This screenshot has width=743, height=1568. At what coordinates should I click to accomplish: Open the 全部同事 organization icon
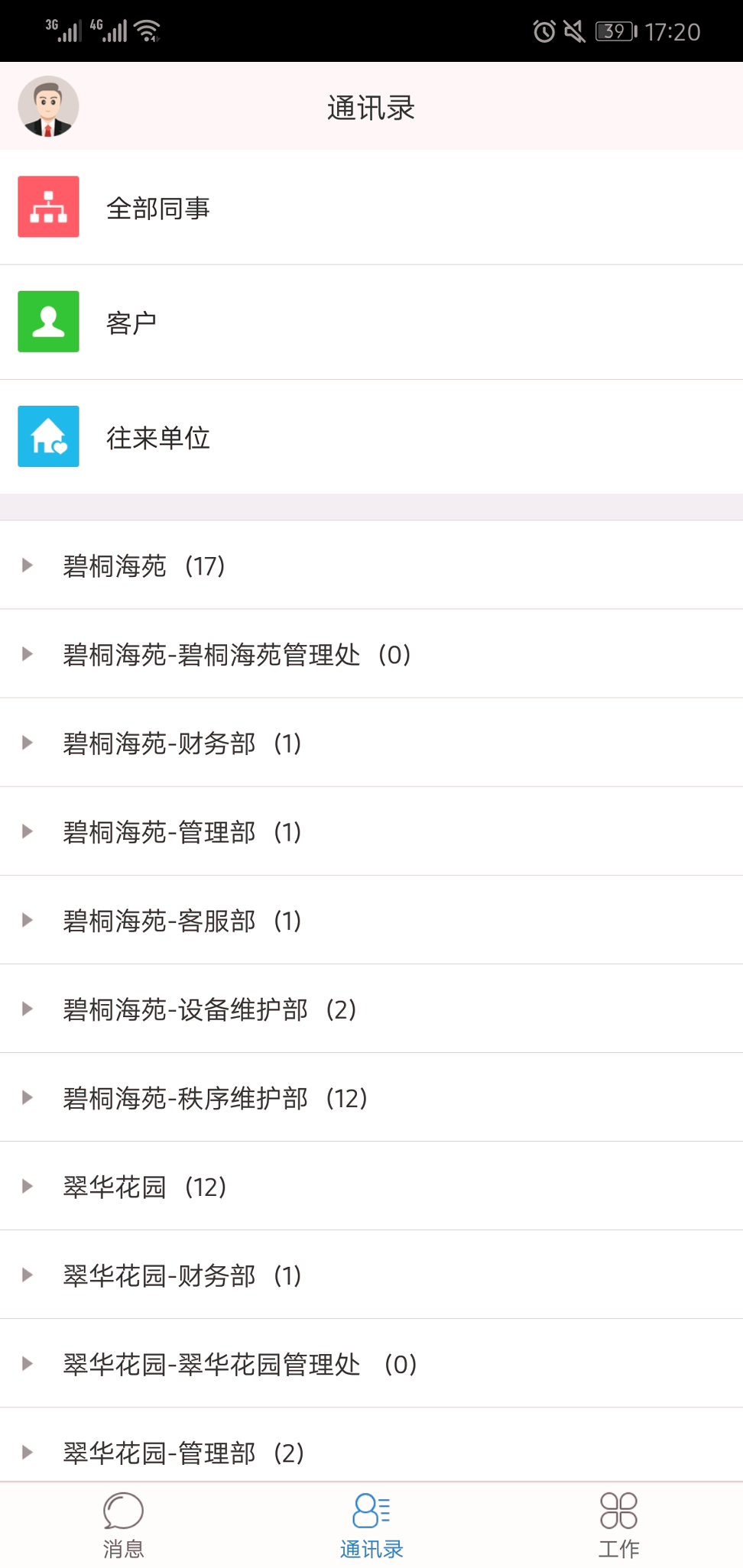tap(48, 207)
